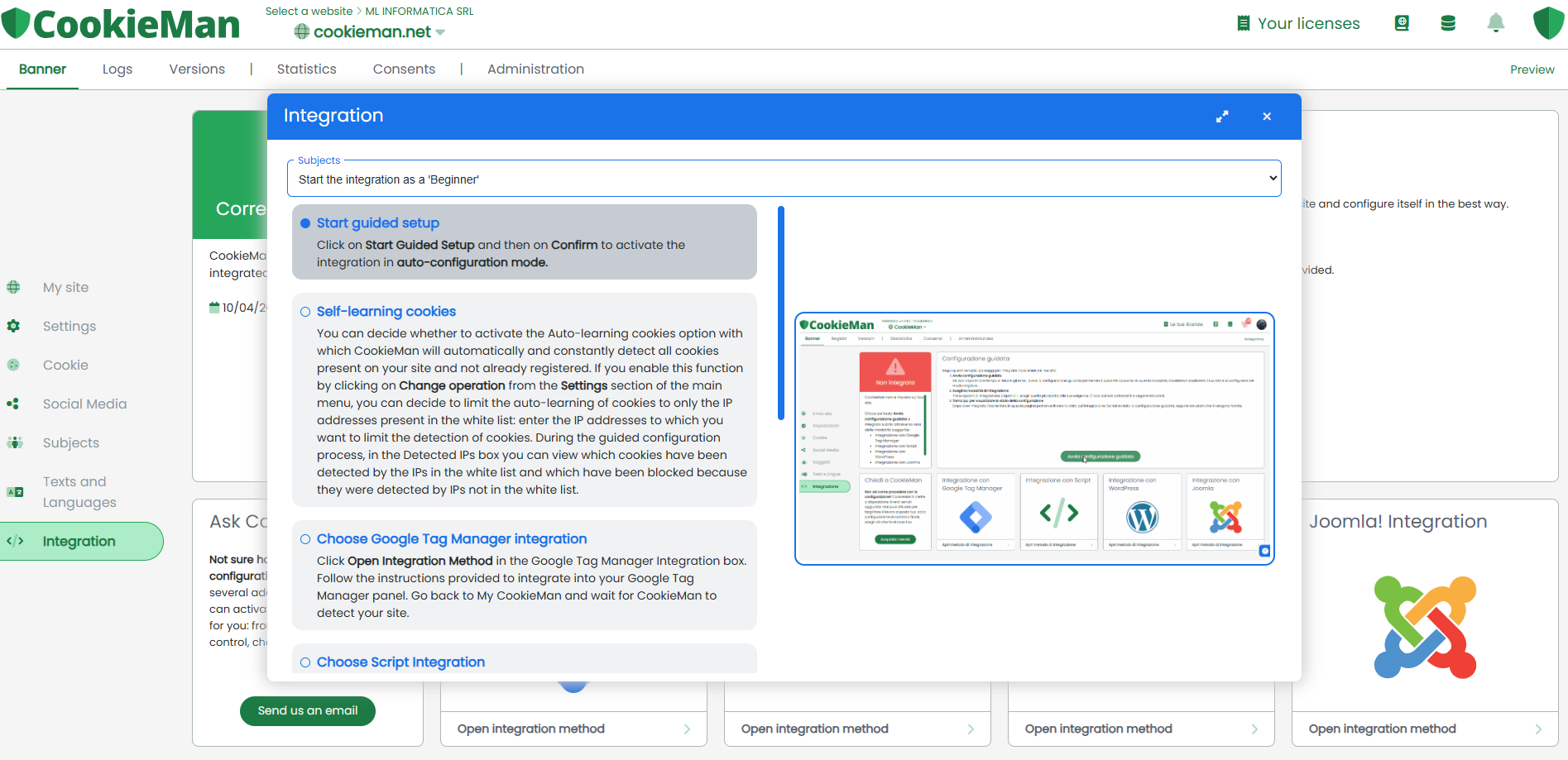Click the database stack icon

[x=1448, y=23]
